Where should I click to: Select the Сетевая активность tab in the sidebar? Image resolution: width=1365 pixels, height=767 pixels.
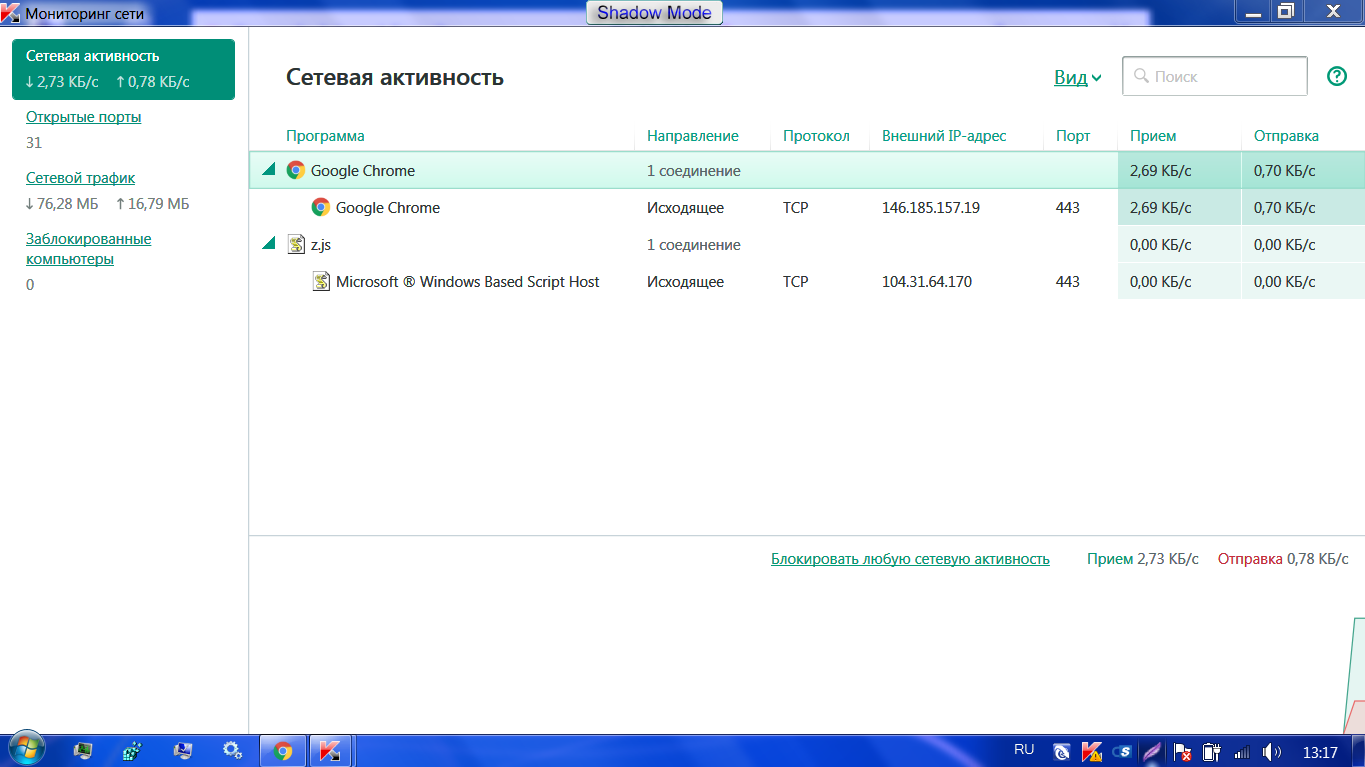123,69
